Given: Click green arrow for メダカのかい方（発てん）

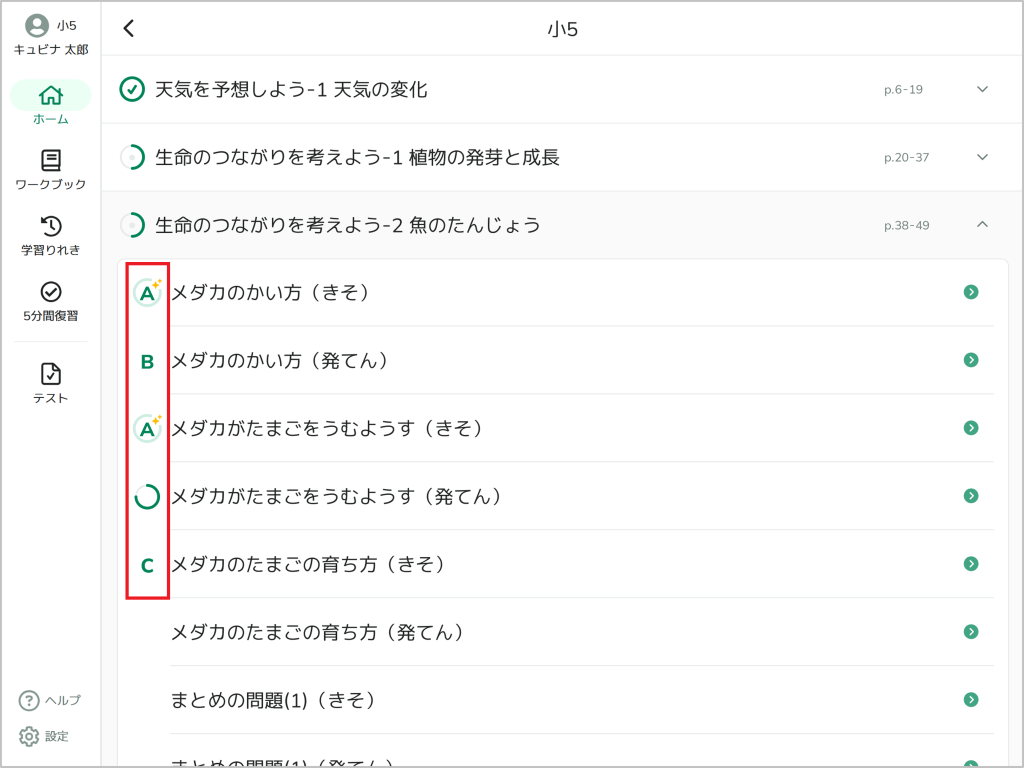Looking at the screenshot, I should pos(971,360).
